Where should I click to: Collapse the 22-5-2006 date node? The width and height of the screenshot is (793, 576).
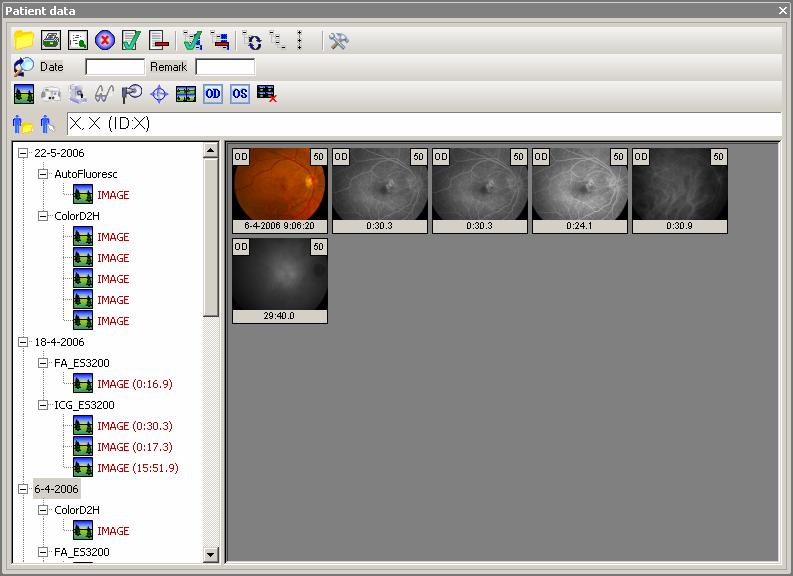[23, 153]
